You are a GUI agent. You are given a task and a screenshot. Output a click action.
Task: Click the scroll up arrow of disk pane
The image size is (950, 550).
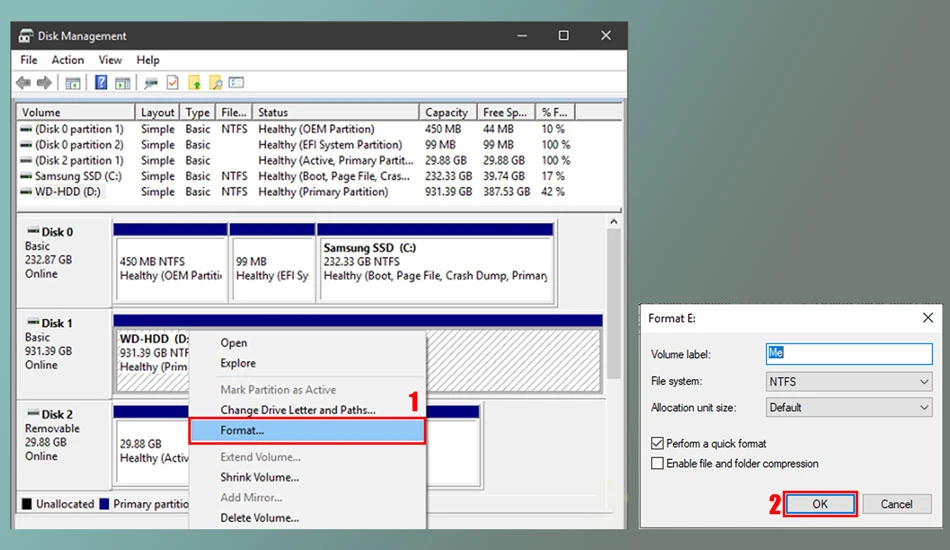click(614, 222)
